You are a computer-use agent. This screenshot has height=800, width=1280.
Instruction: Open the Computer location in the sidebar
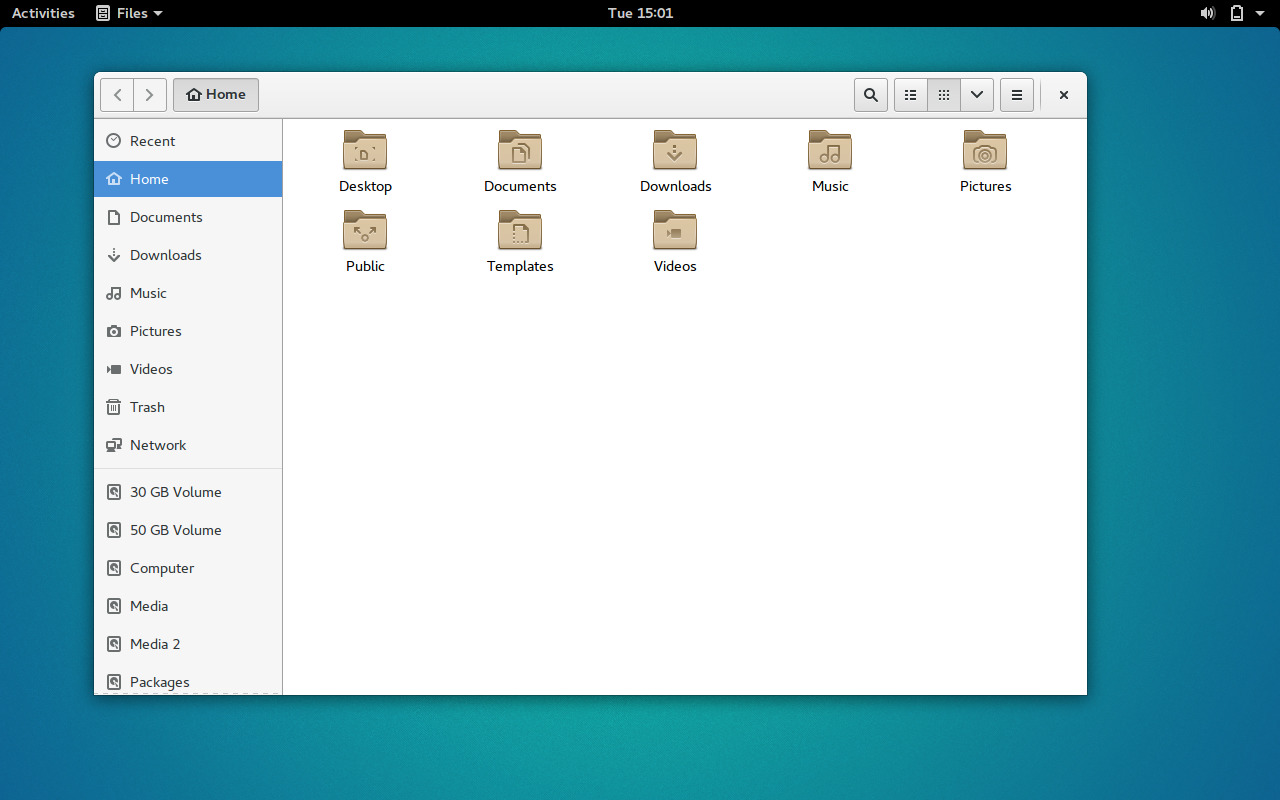pyautogui.click(x=161, y=568)
